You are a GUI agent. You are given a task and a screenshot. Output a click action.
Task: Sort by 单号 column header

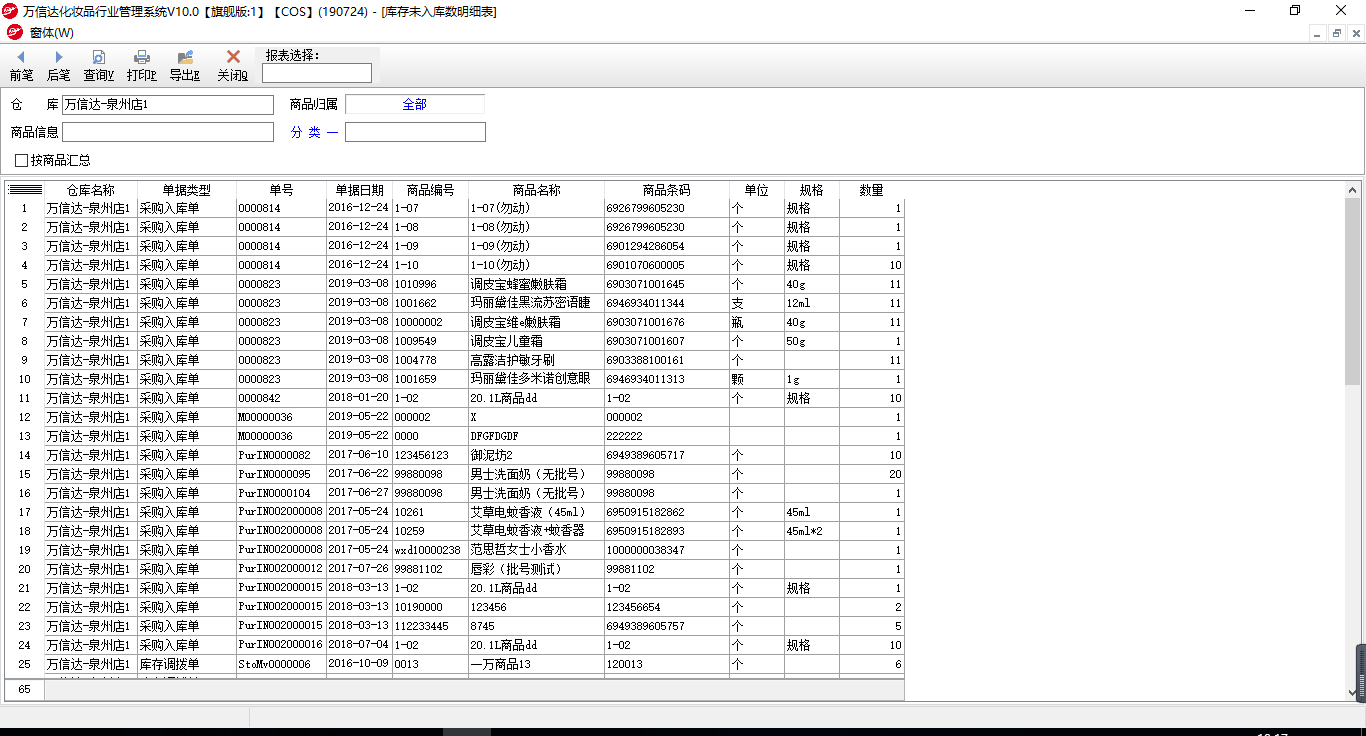pyautogui.click(x=281, y=190)
